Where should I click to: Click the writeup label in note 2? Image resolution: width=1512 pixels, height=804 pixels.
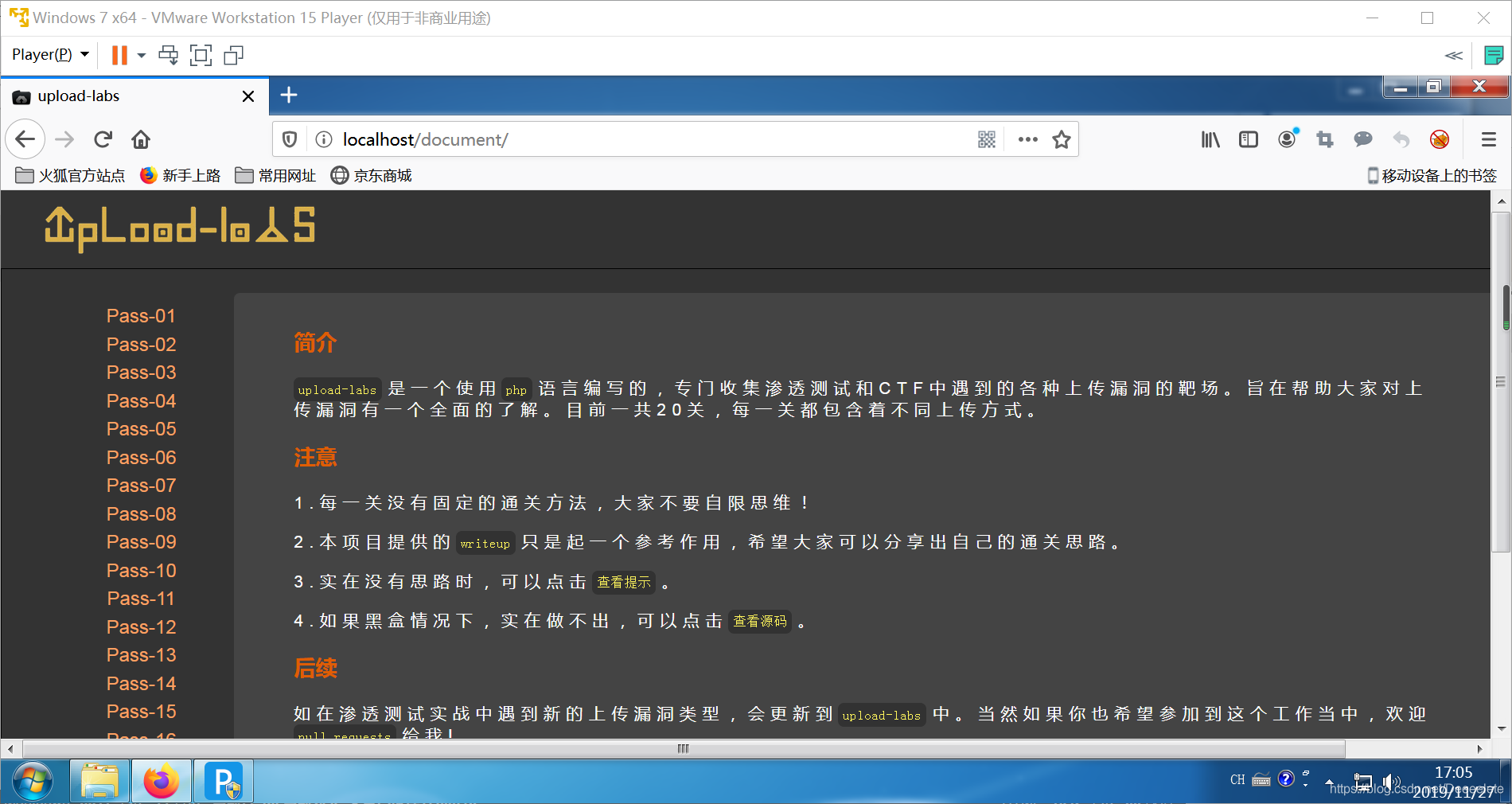pyautogui.click(x=485, y=544)
